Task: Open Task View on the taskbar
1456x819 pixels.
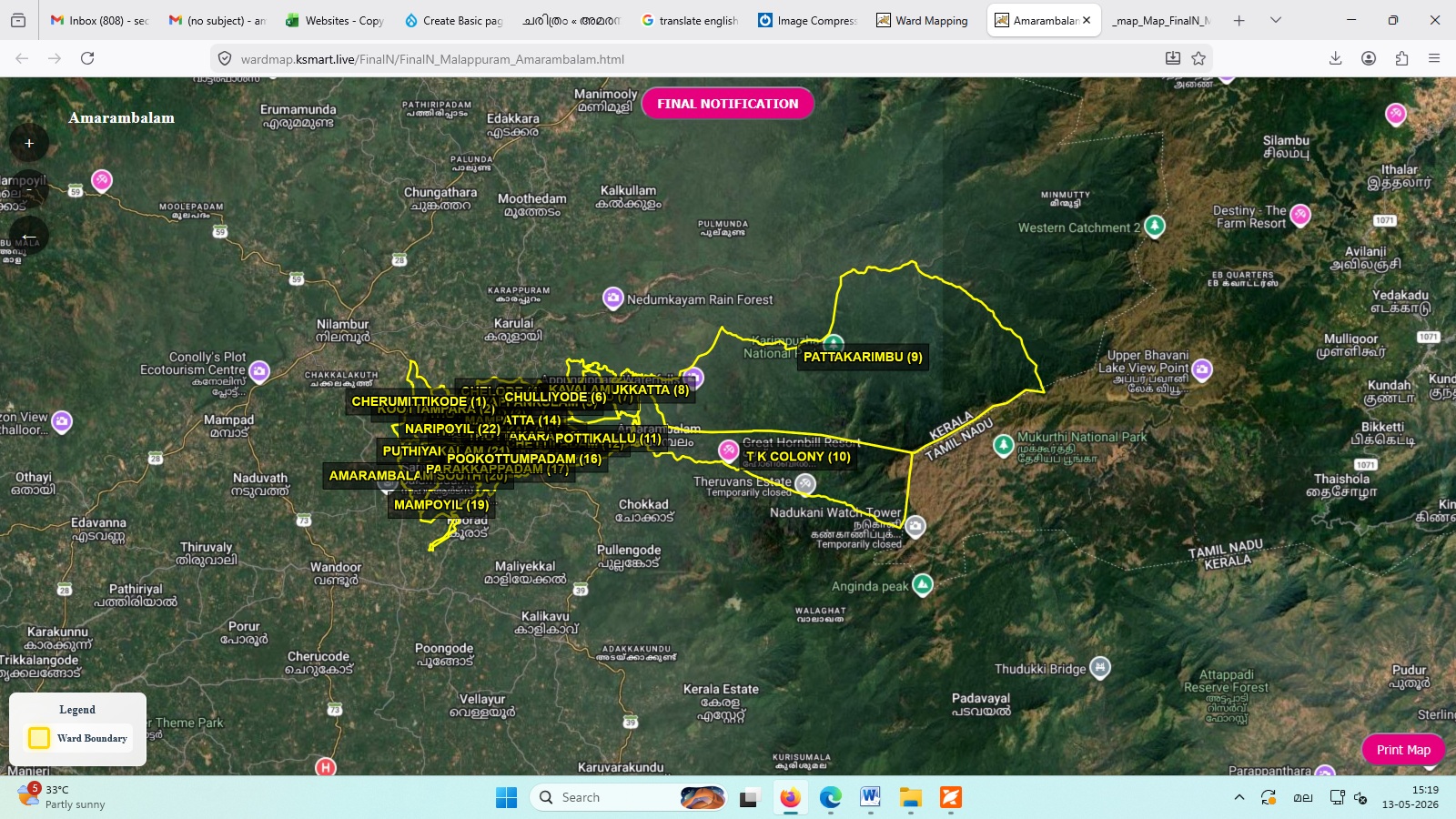Action: (749, 797)
